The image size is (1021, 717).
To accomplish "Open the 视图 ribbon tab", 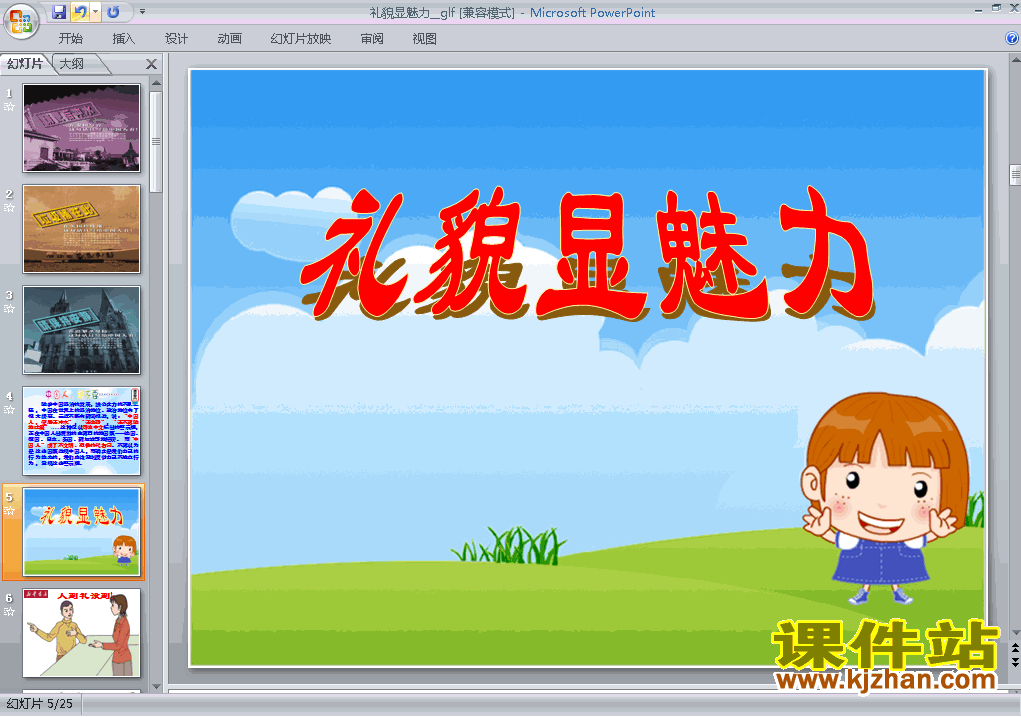I will click(x=425, y=39).
